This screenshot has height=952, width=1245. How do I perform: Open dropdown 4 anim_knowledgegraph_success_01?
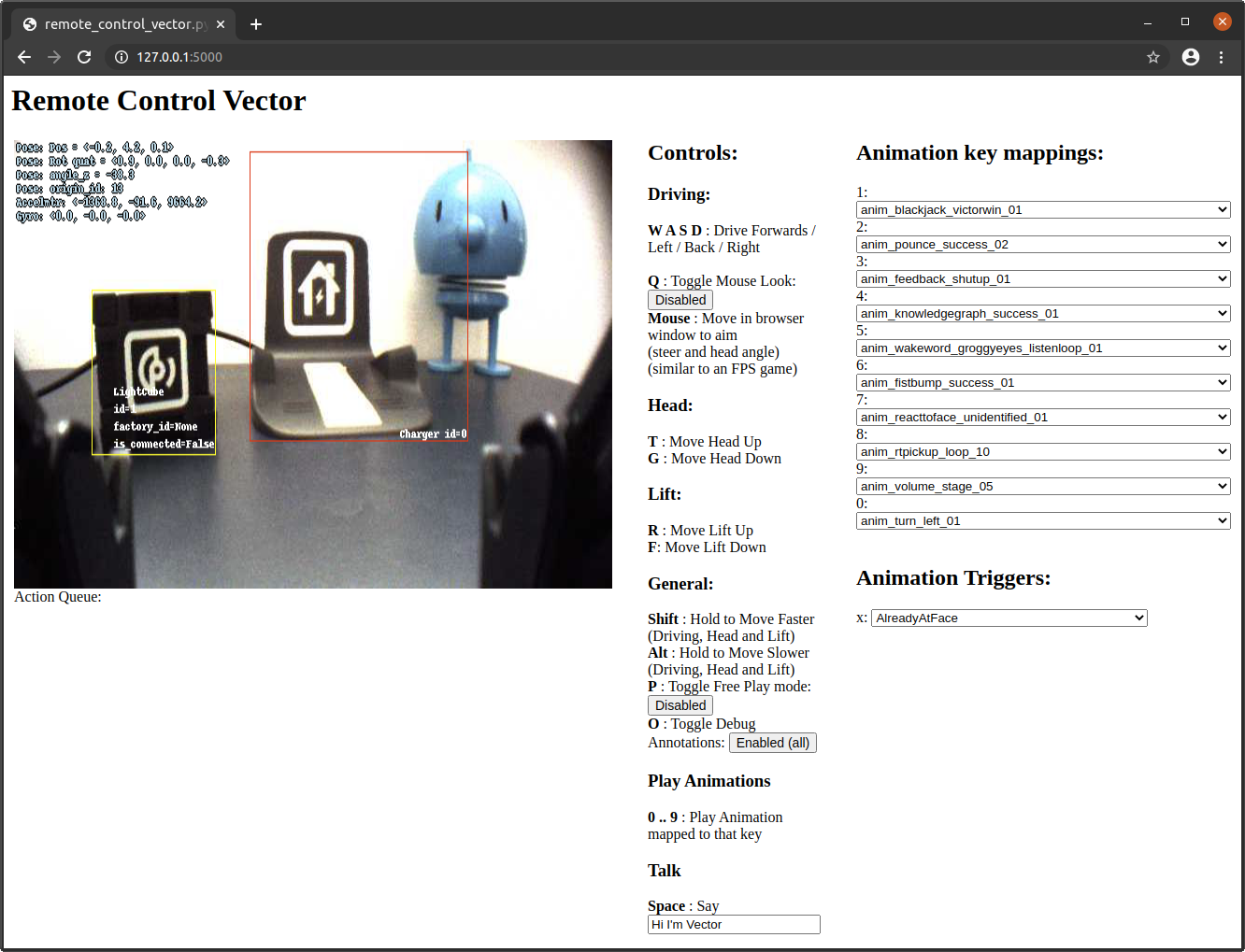coord(1043,314)
